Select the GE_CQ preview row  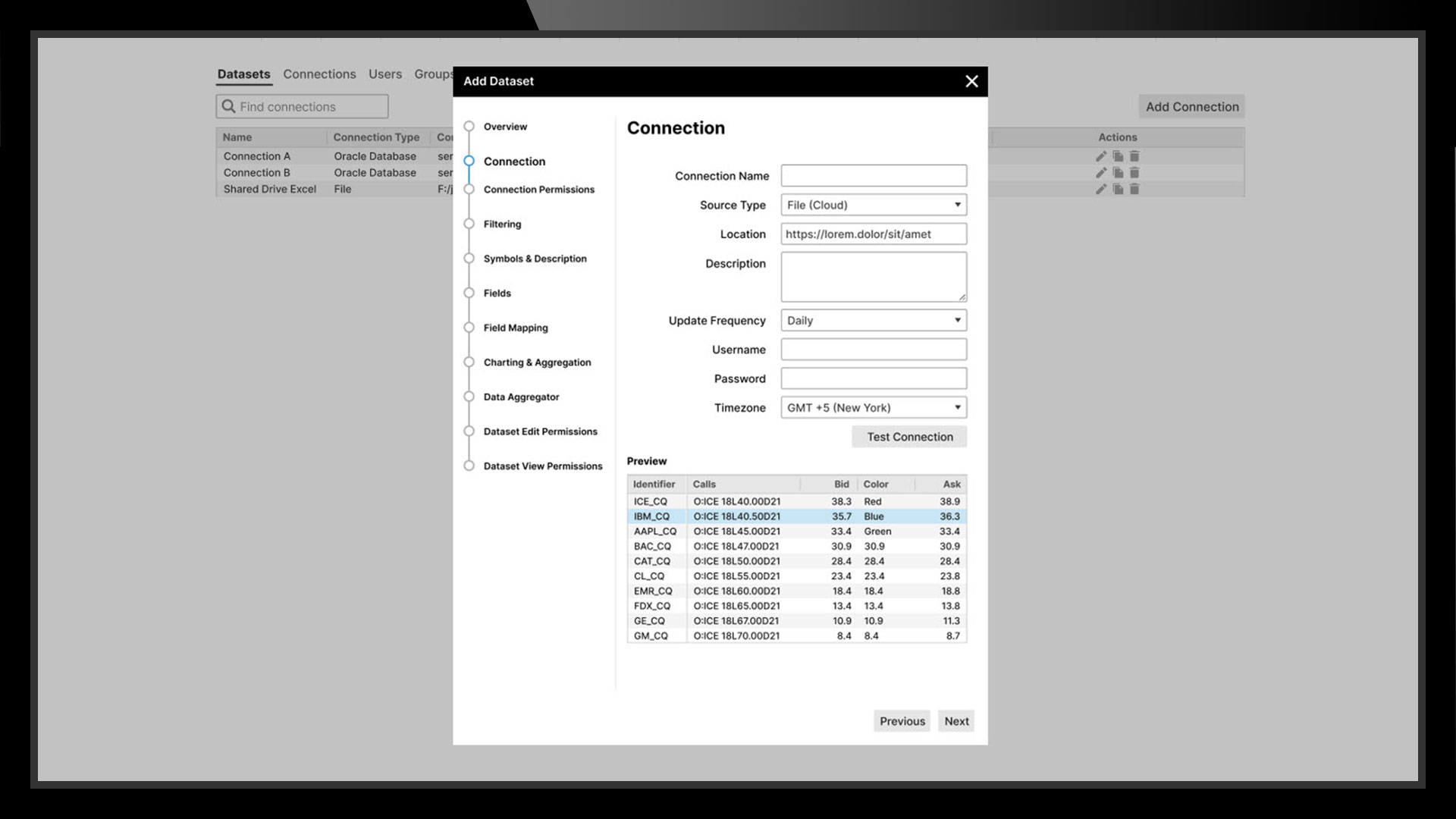797,621
